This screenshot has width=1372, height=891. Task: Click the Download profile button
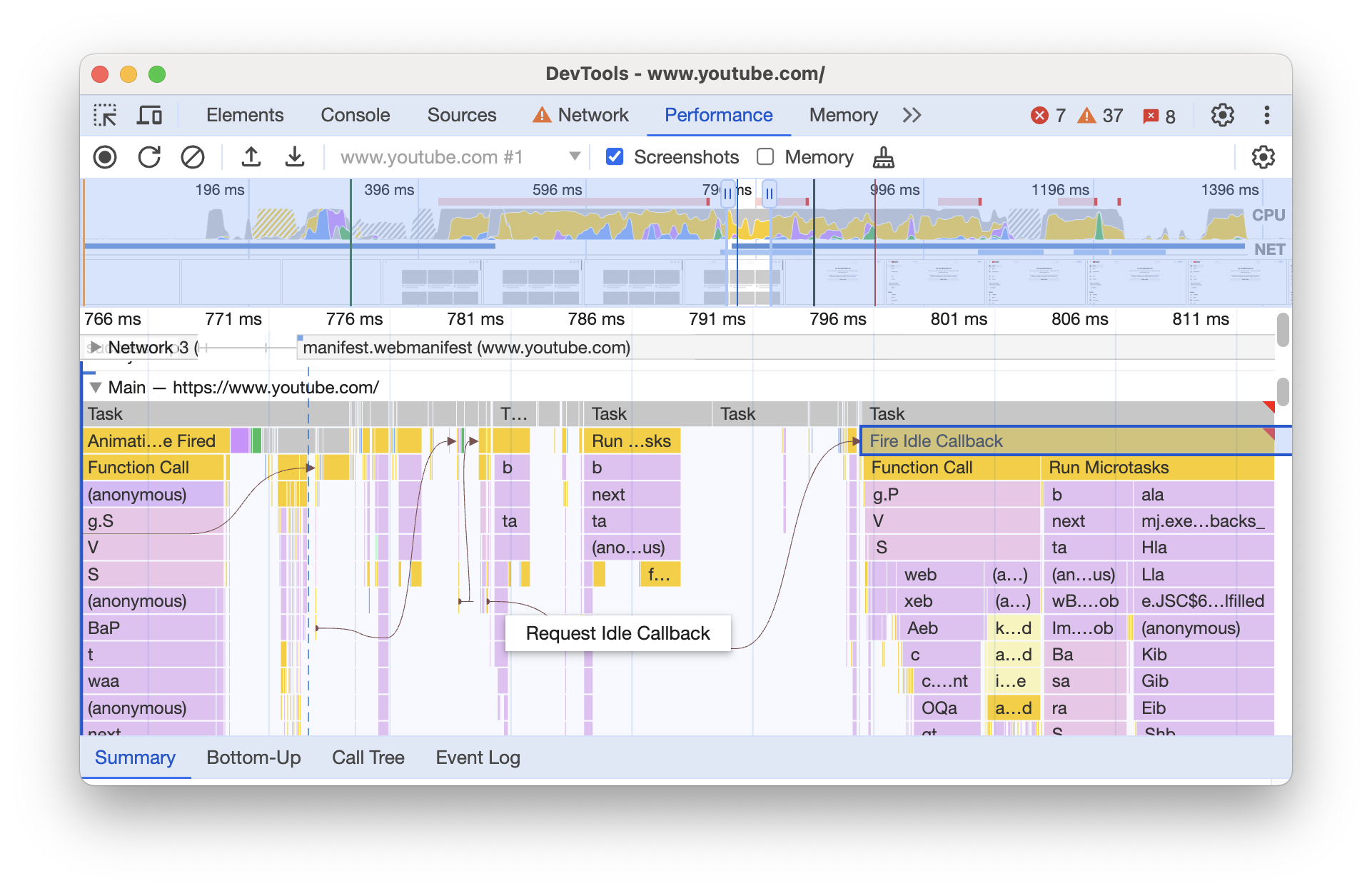coord(295,157)
